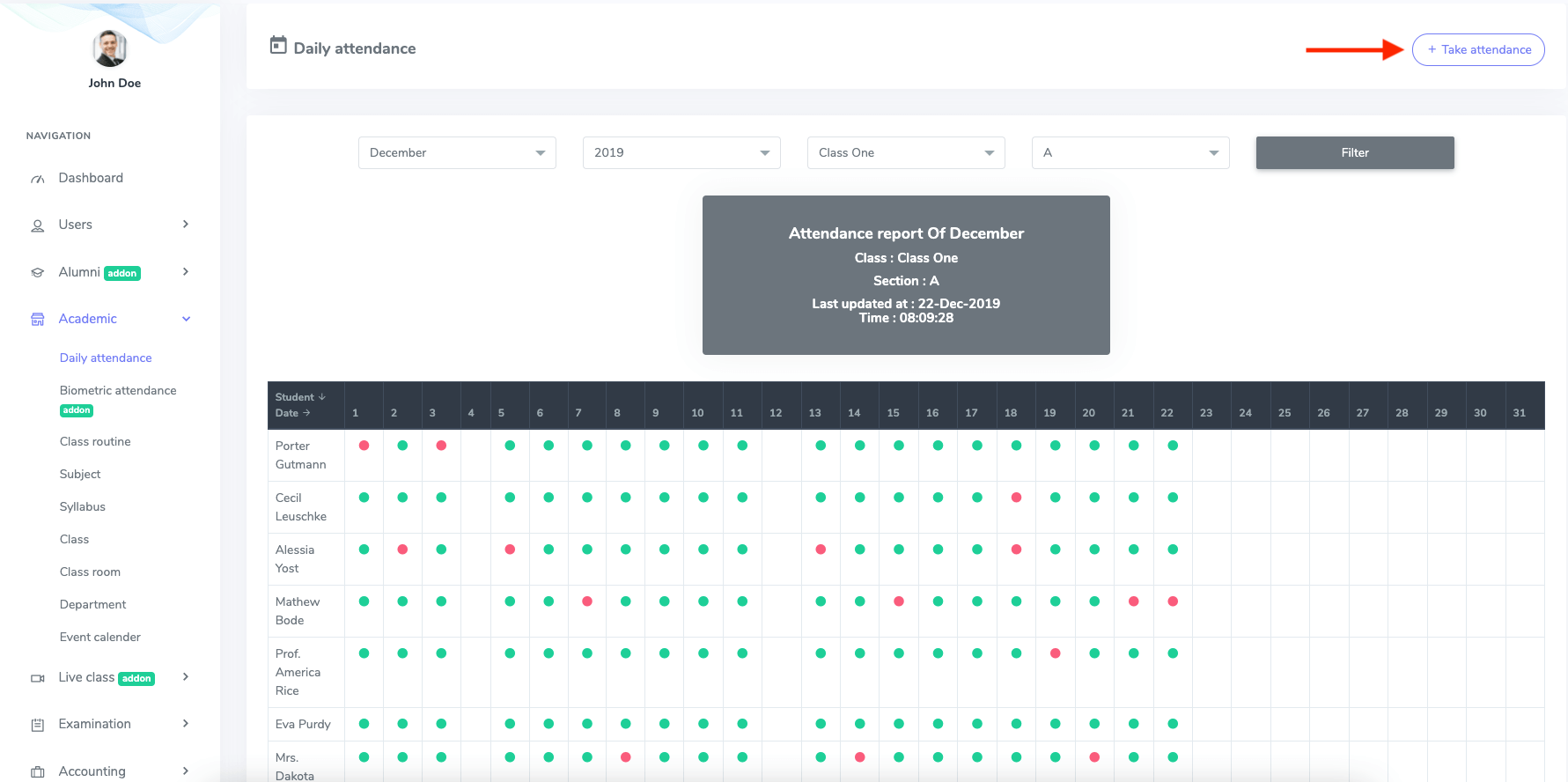Click the calendar icon beside Daily attendance
The width and height of the screenshot is (1568, 782).
pyautogui.click(x=278, y=46)
